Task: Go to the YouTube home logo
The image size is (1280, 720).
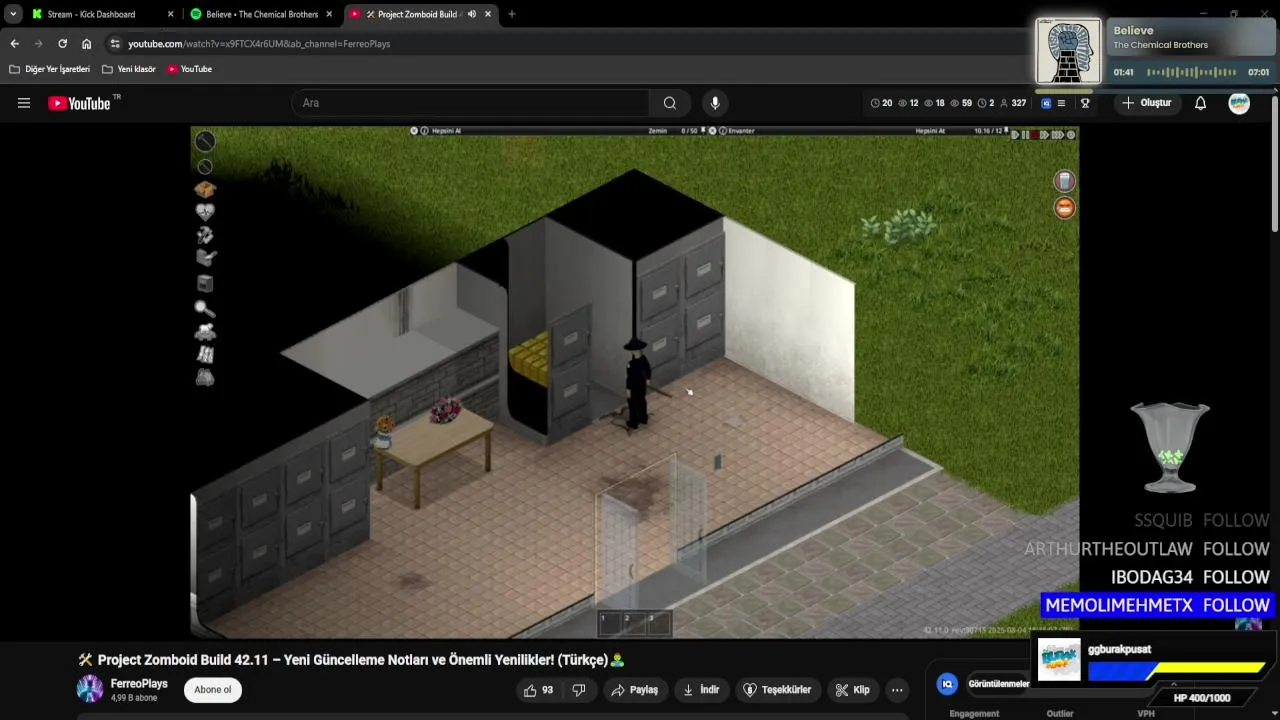Action: 79,103
